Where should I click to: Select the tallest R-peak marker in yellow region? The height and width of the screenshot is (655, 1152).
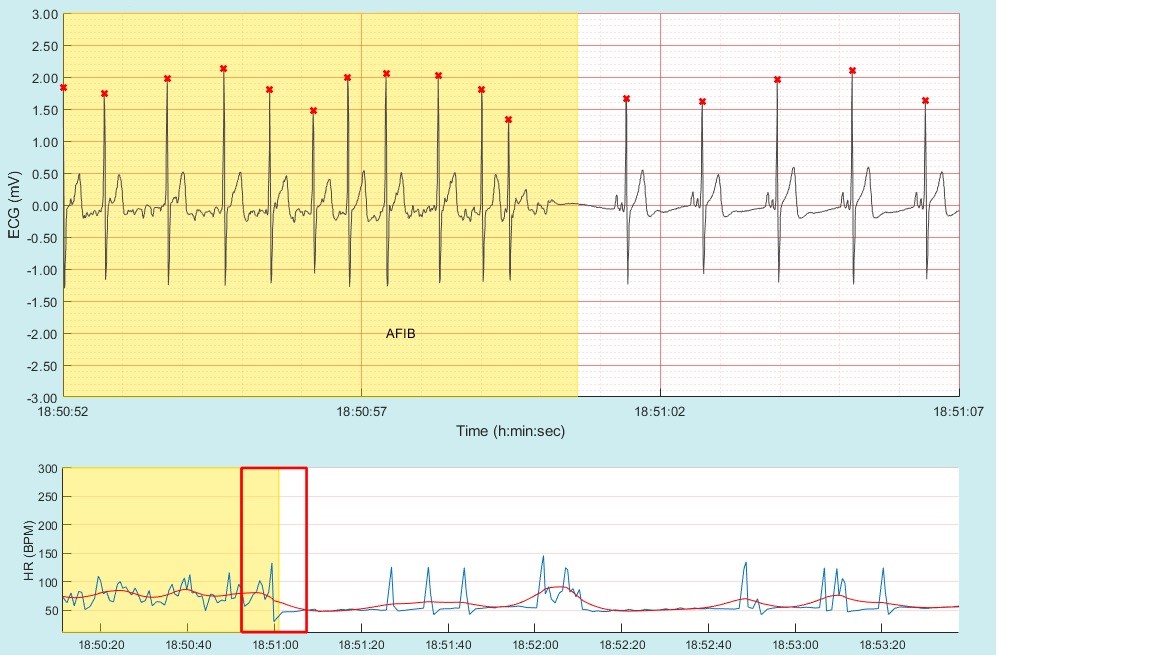[223, 69]
